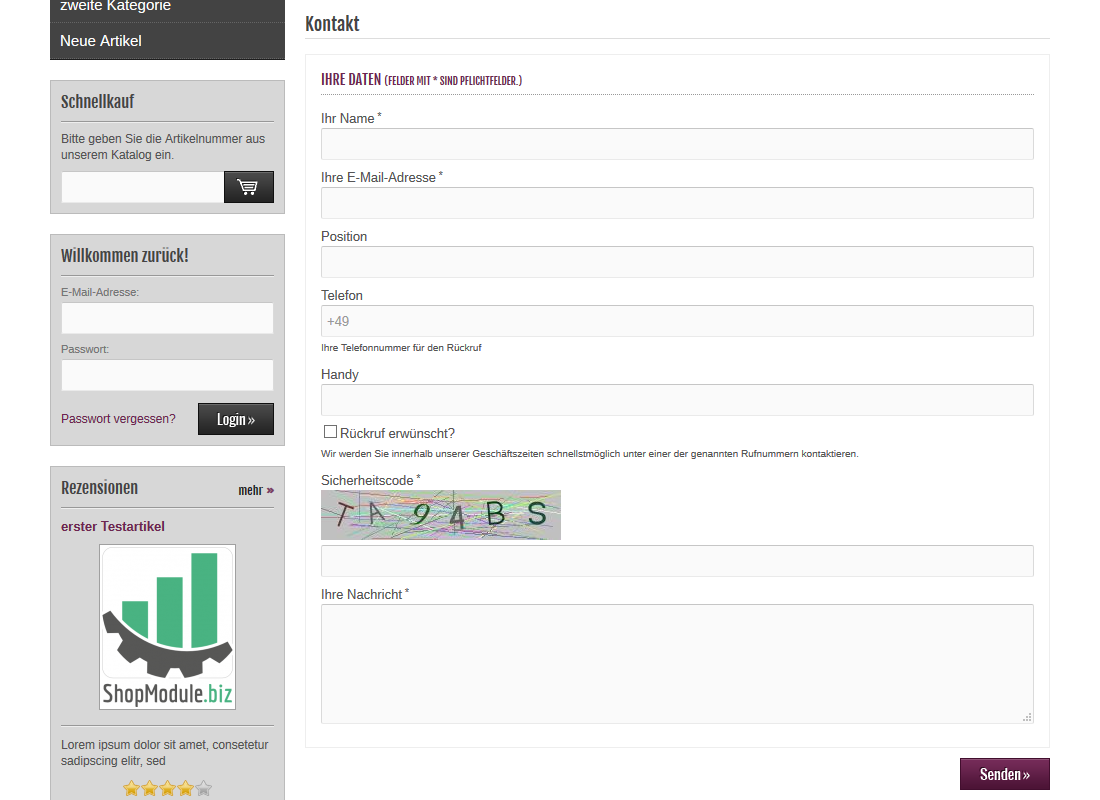Open the erster Testartikel review link

[x=113, y=527]
